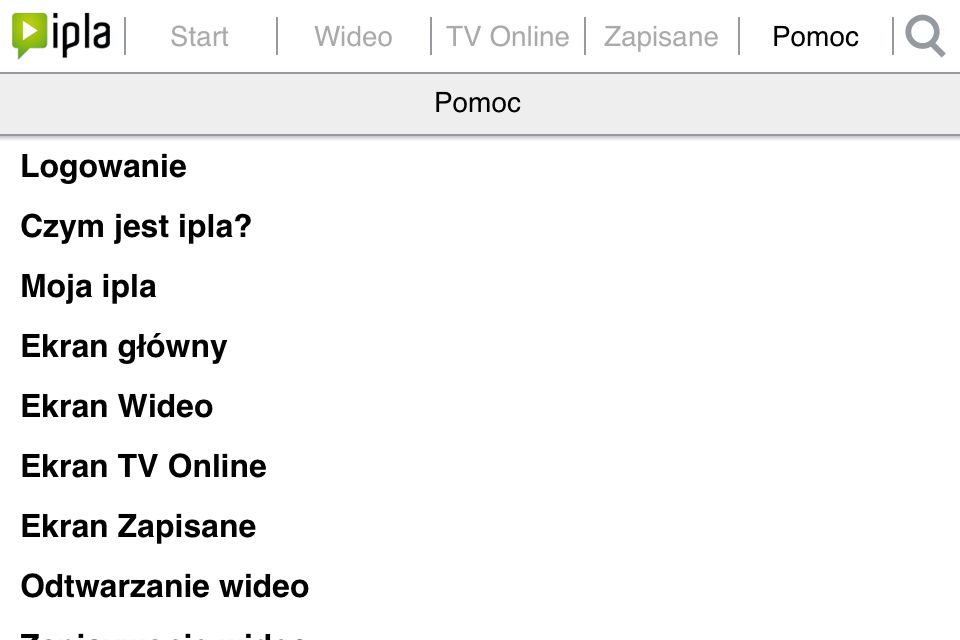This screenshot has width=960, height=640.
Task: Click empty area beside Logowanie row
Action: tap(569, 167)
